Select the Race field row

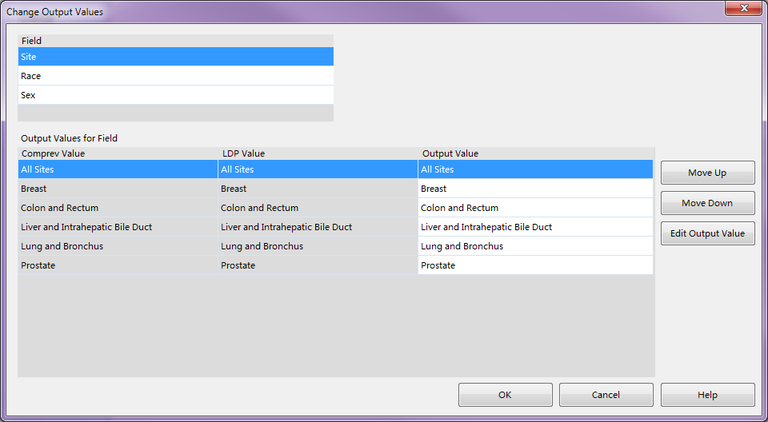(175, 76)
